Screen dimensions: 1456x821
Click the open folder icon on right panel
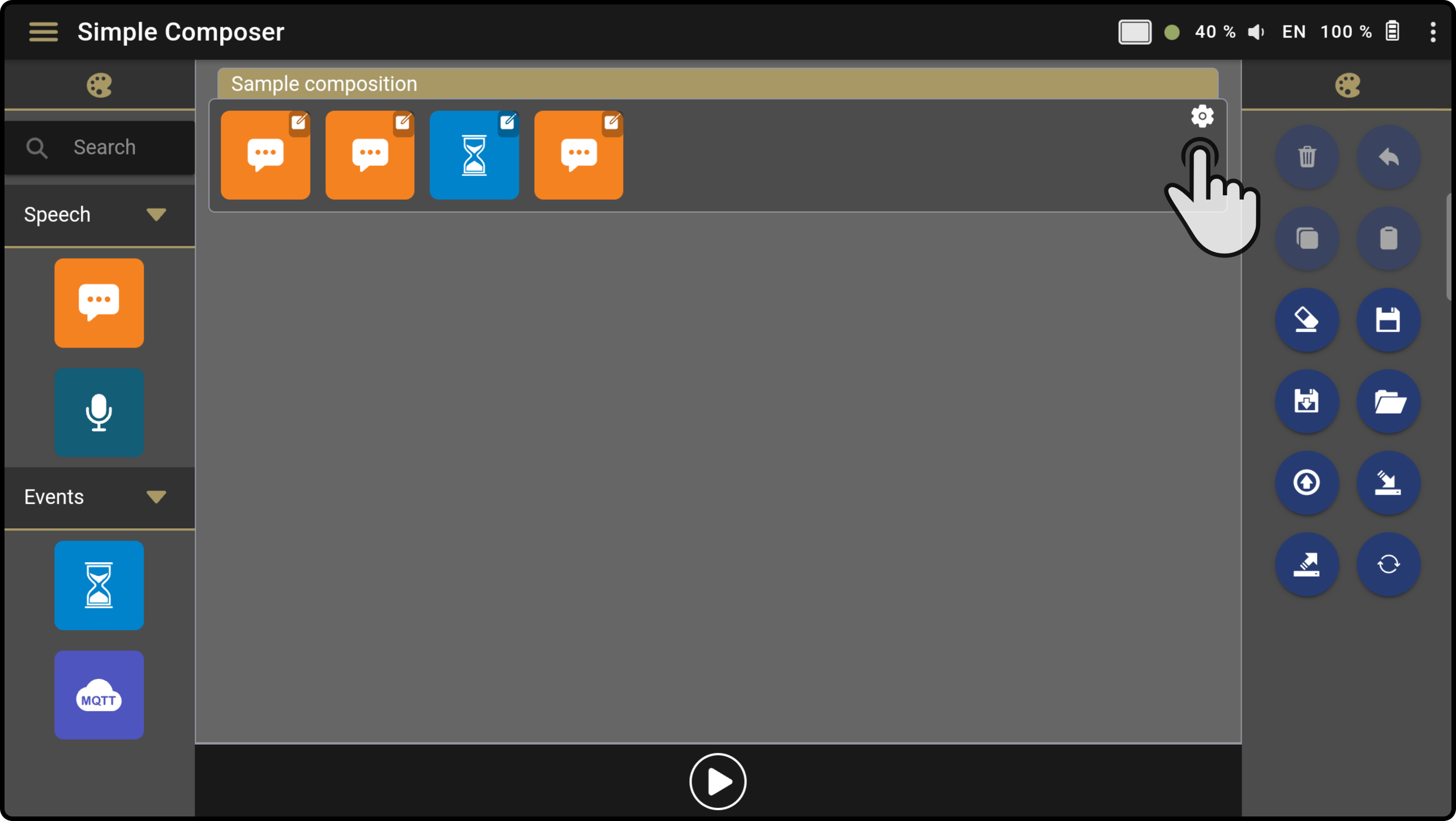click(1390, 401)
